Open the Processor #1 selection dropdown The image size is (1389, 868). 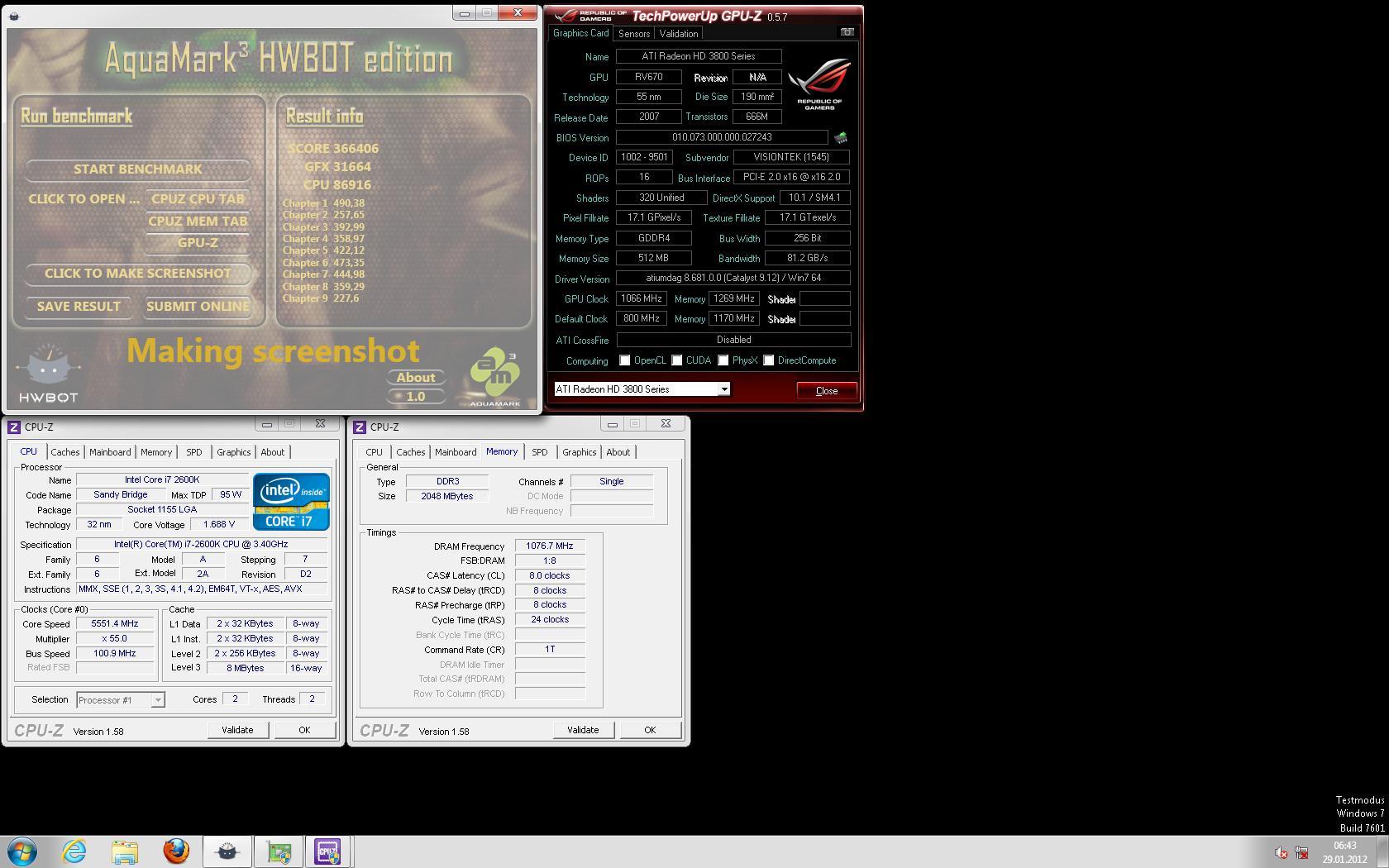pyautogui.click(x=121, y=700)
